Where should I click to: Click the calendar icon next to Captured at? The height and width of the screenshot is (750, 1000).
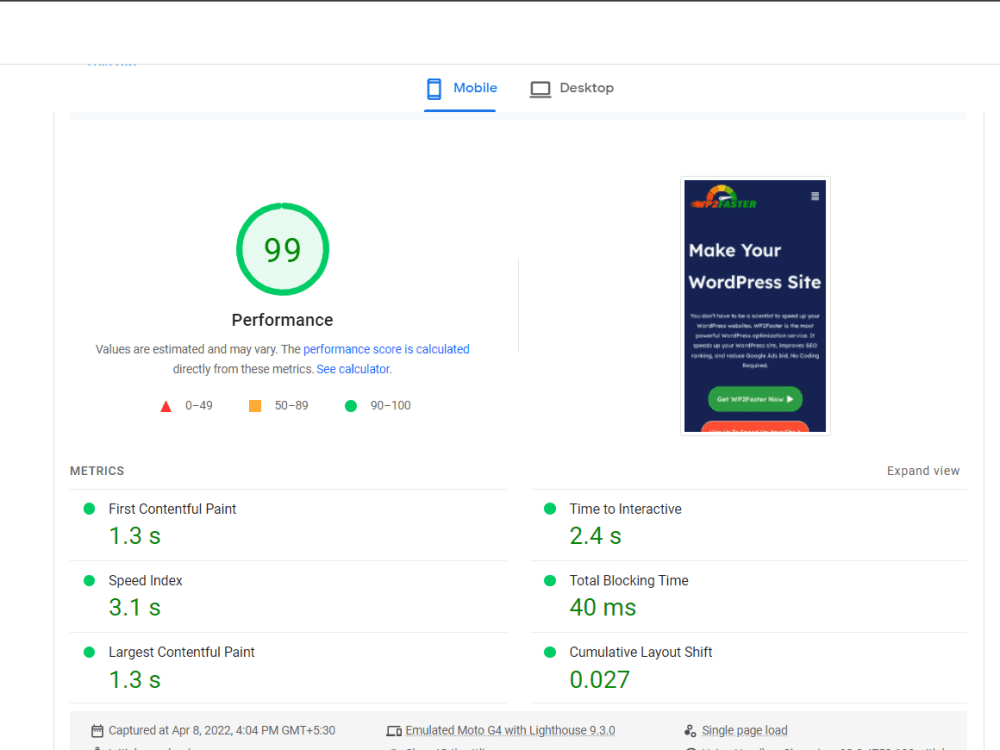tap(97, 731)
